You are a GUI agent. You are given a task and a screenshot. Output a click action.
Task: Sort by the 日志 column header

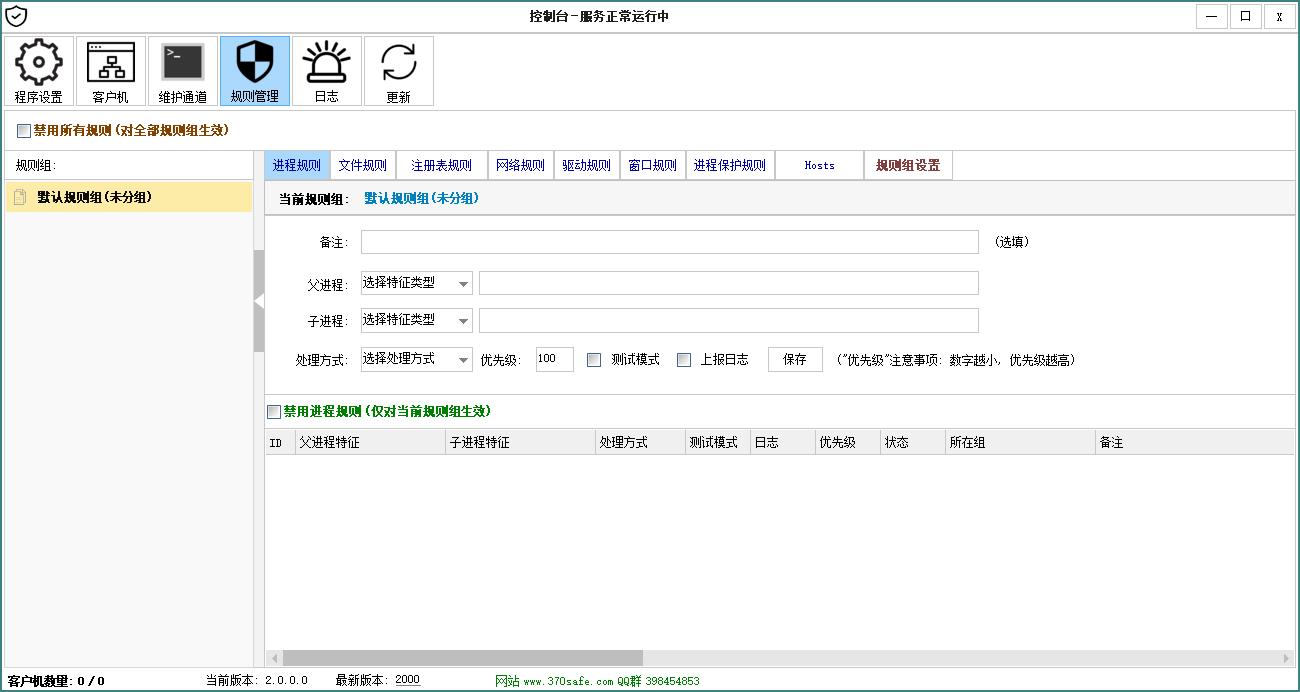coord(783,442)
